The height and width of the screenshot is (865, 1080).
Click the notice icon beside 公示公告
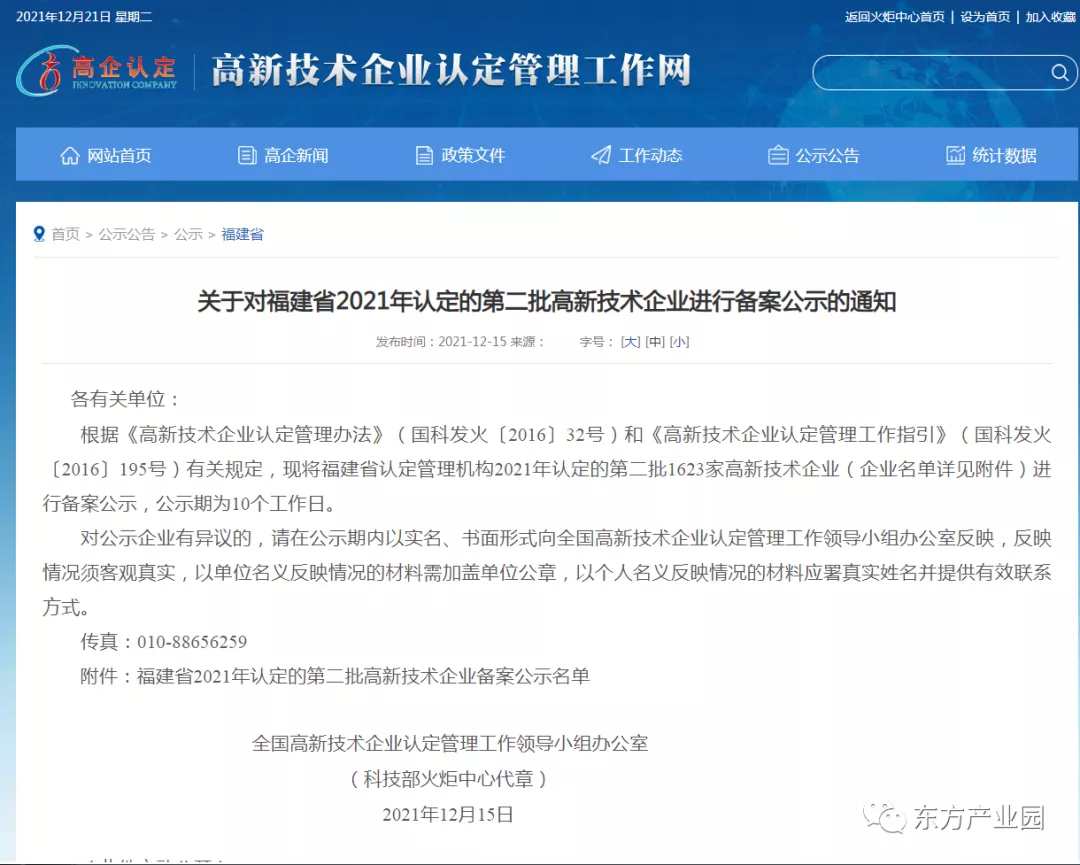[x=778, y=155]
